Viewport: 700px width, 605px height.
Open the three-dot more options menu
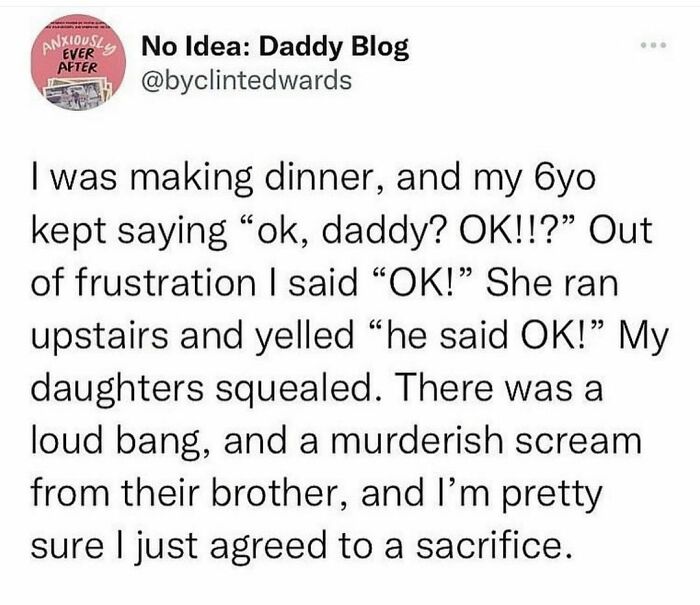[x=653, y=45]
